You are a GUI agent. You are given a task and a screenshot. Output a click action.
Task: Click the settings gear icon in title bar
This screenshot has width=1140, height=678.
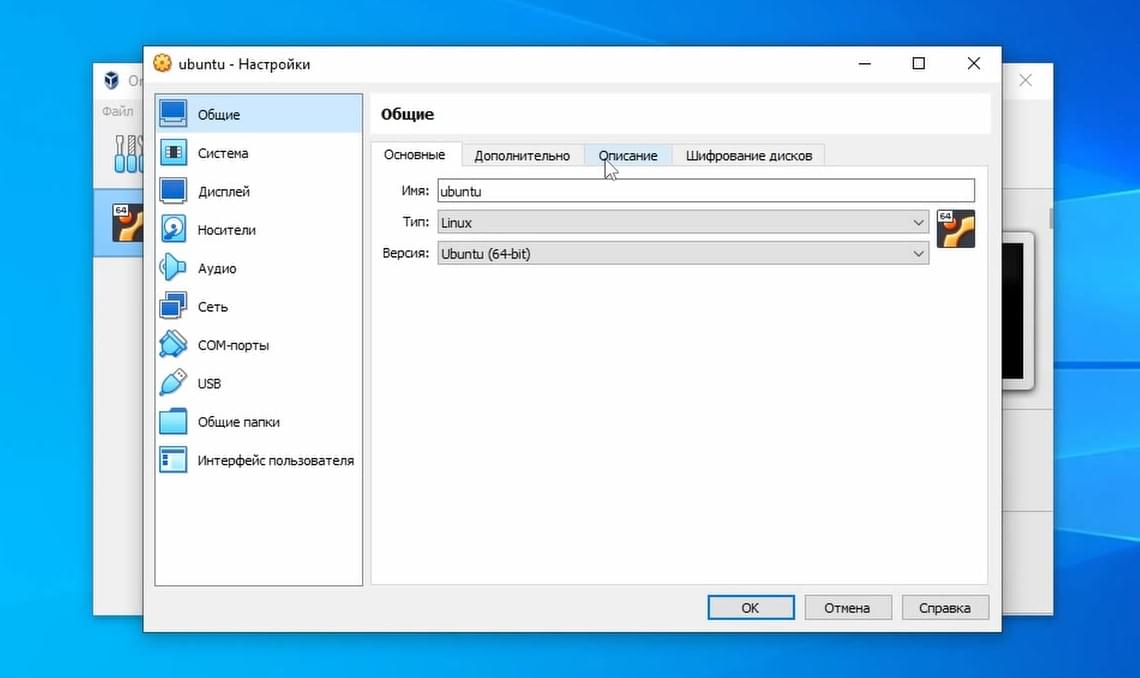pos(162,63)
